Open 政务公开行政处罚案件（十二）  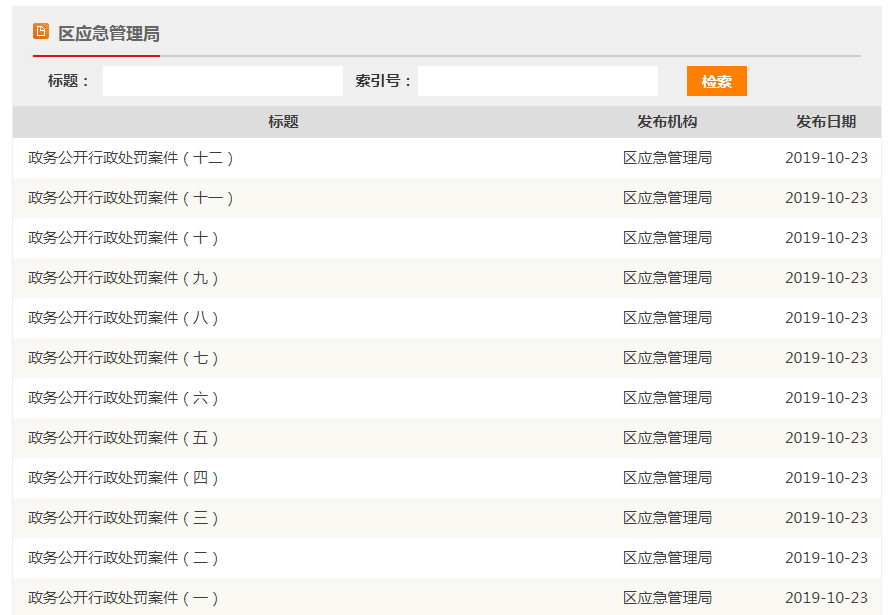coord(131,158)
